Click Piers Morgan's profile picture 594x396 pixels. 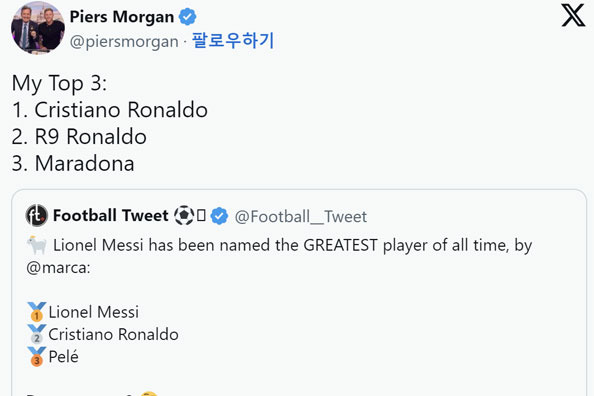click(x=38, y=28)
